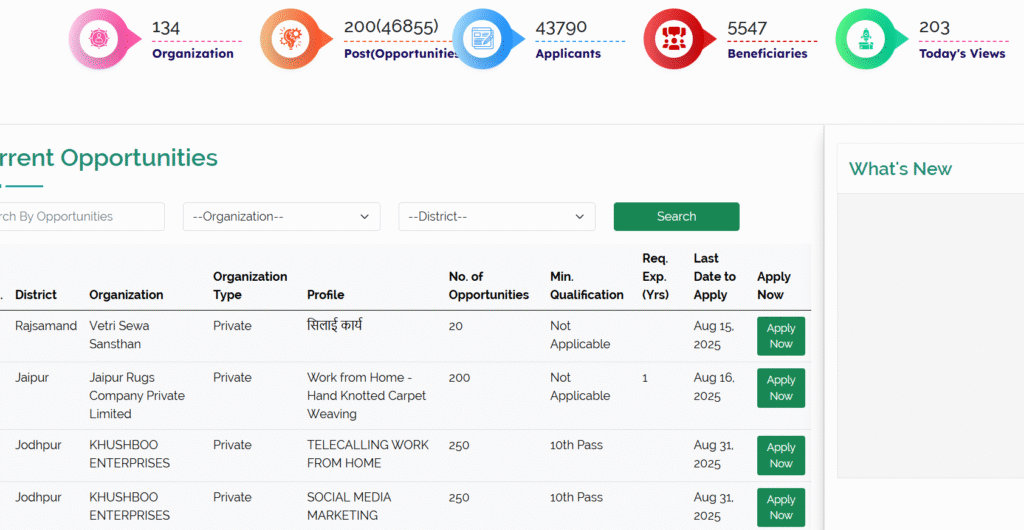Click the No. of Opportunities header
The image size is (1024, 530).
click(x=488, y=286)
